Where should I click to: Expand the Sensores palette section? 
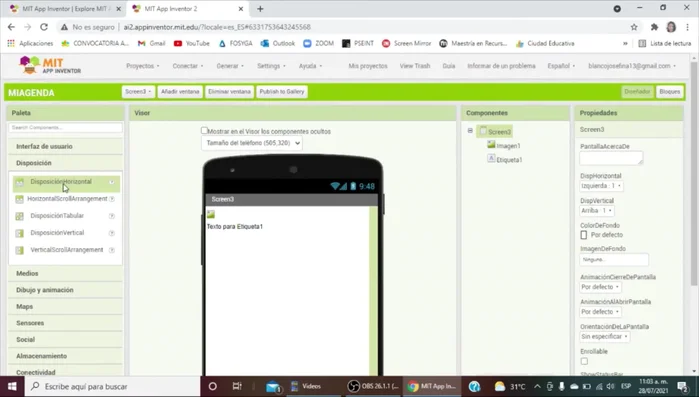click(x=65, y=323)
